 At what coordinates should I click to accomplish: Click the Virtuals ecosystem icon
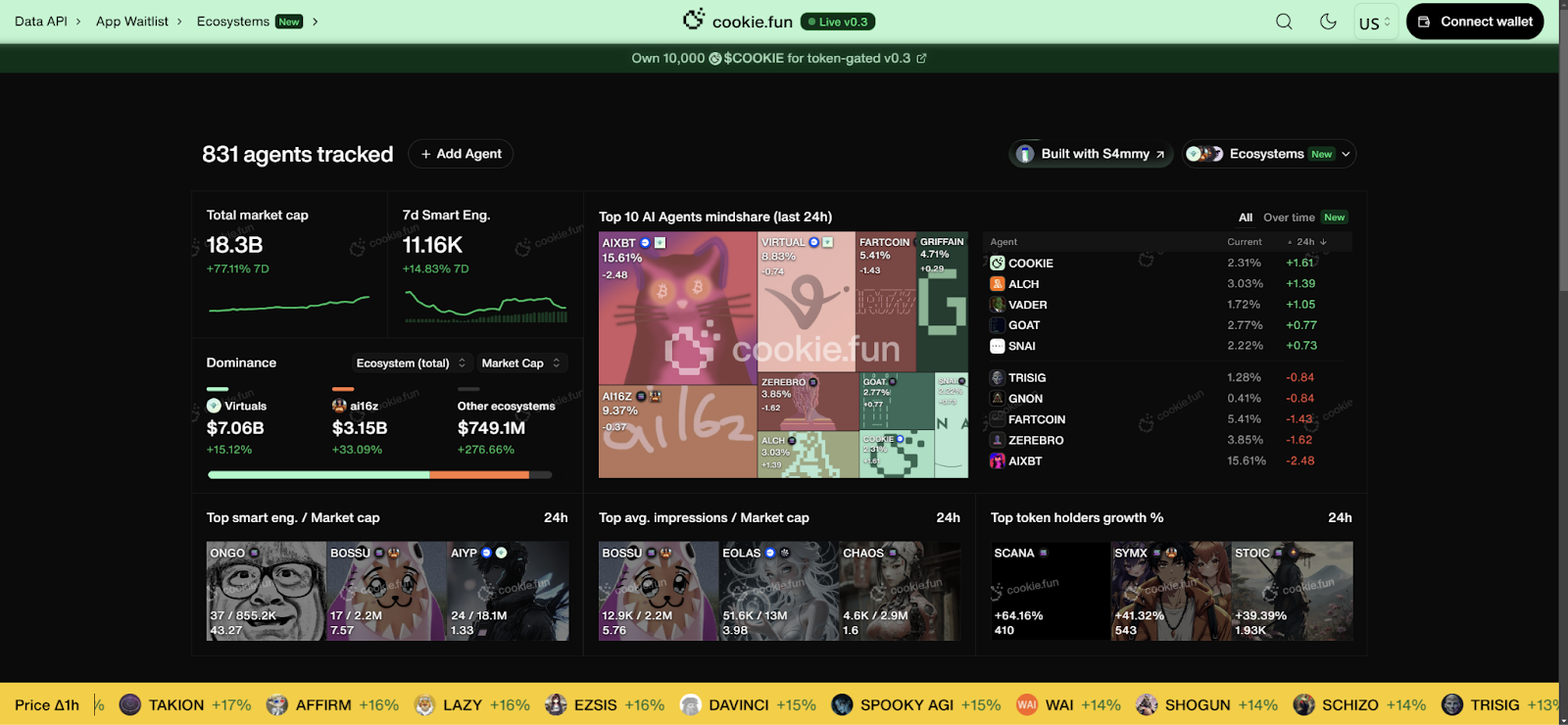pos(214,406)
